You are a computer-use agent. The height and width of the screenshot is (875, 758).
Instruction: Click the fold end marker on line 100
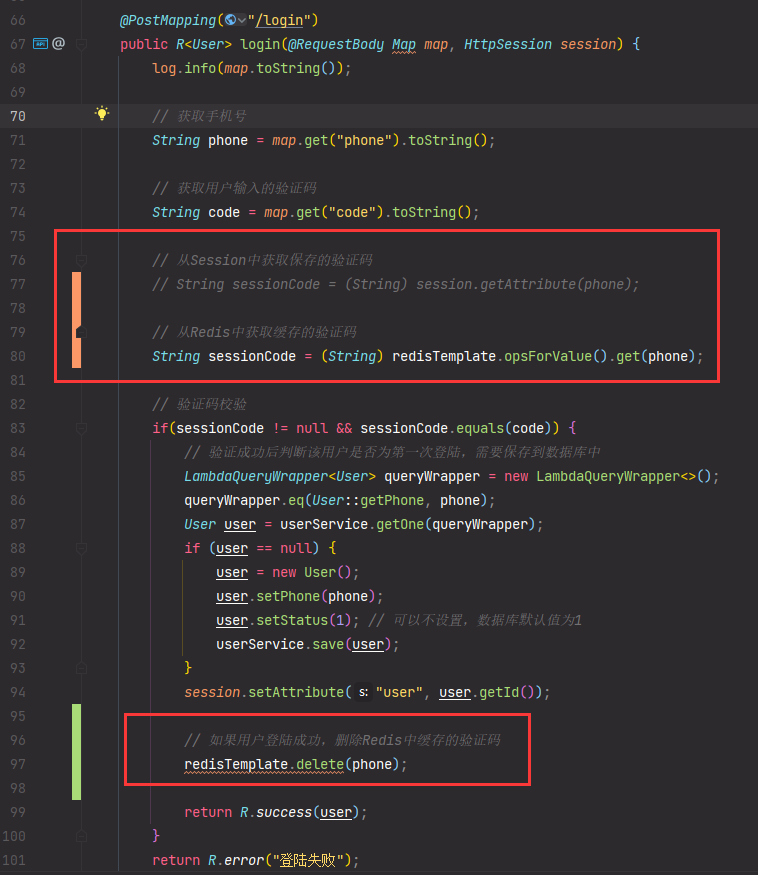[x=82, y=836]
